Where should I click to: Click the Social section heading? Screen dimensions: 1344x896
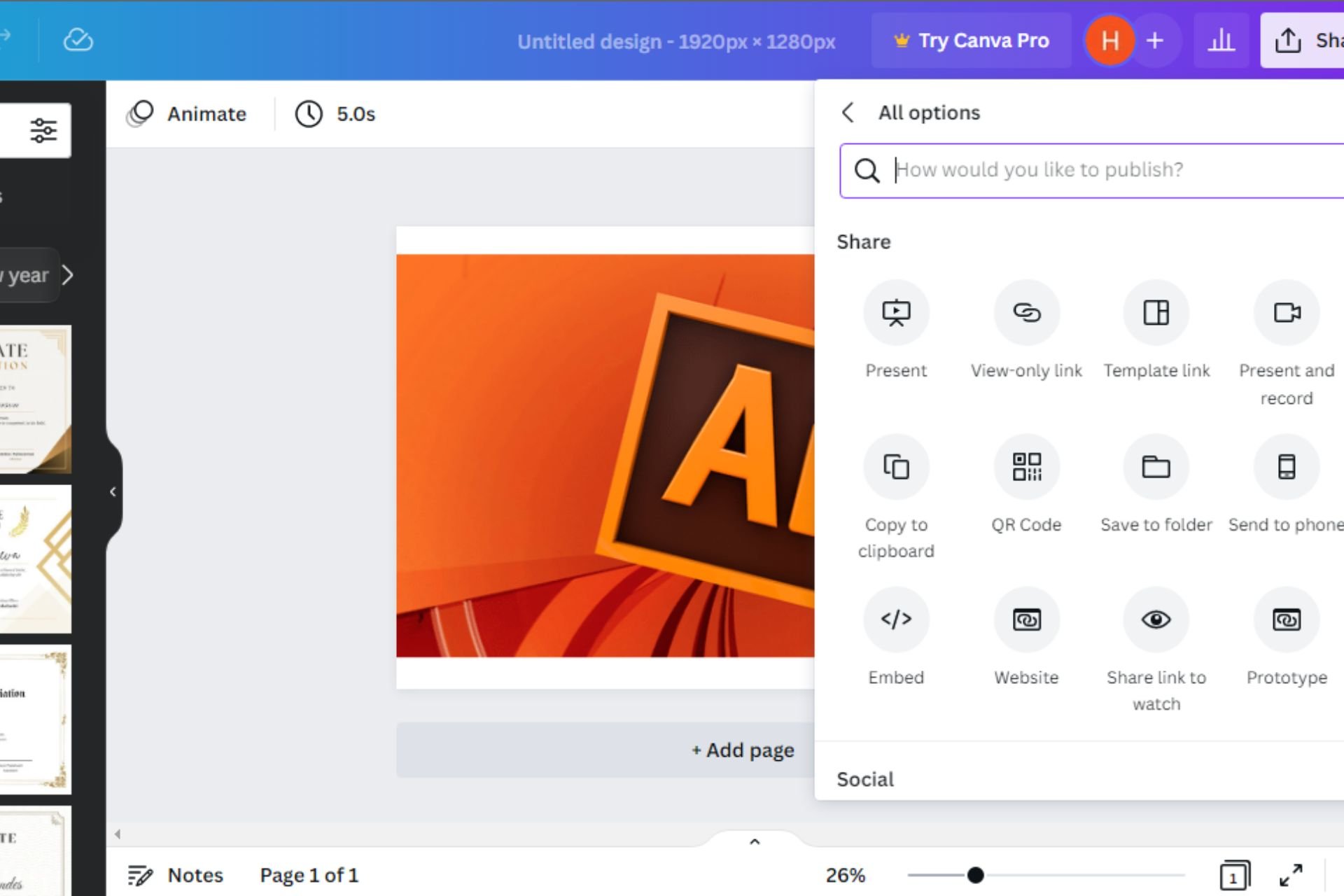pos(865,779)
